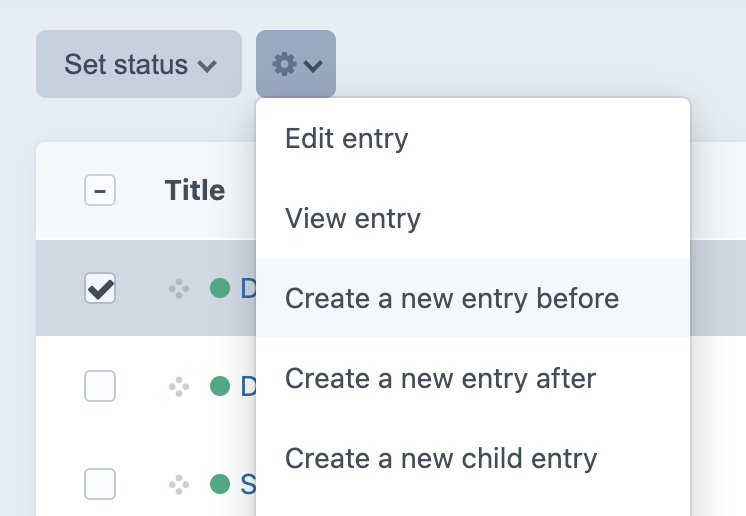Click the green status dot in second row
Viewport: 746px width, 516px height.
pyautogui.click(x=220, y=385)
